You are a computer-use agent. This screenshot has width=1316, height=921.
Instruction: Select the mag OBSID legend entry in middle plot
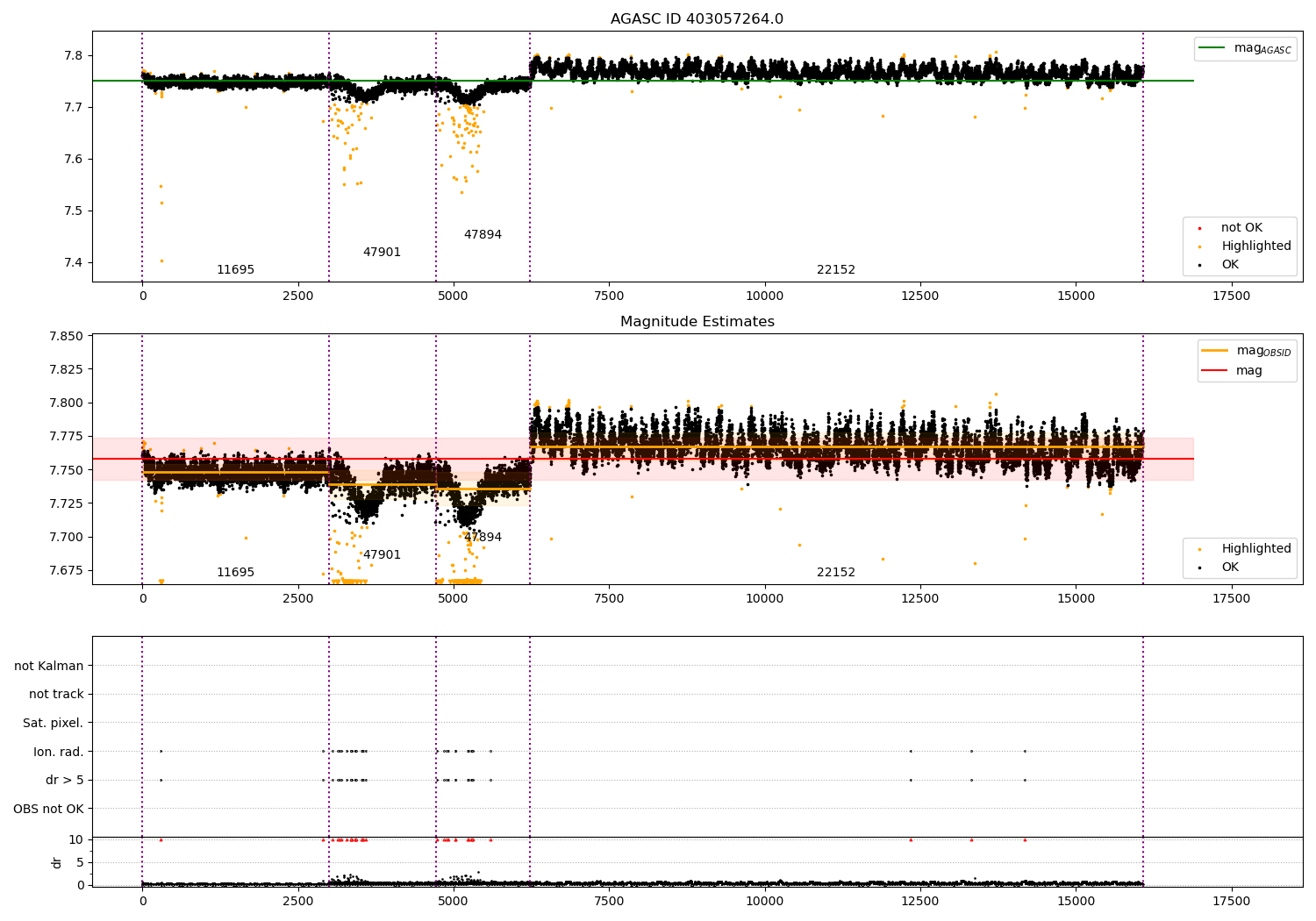pyautogui.click(x=1247, y=351)
